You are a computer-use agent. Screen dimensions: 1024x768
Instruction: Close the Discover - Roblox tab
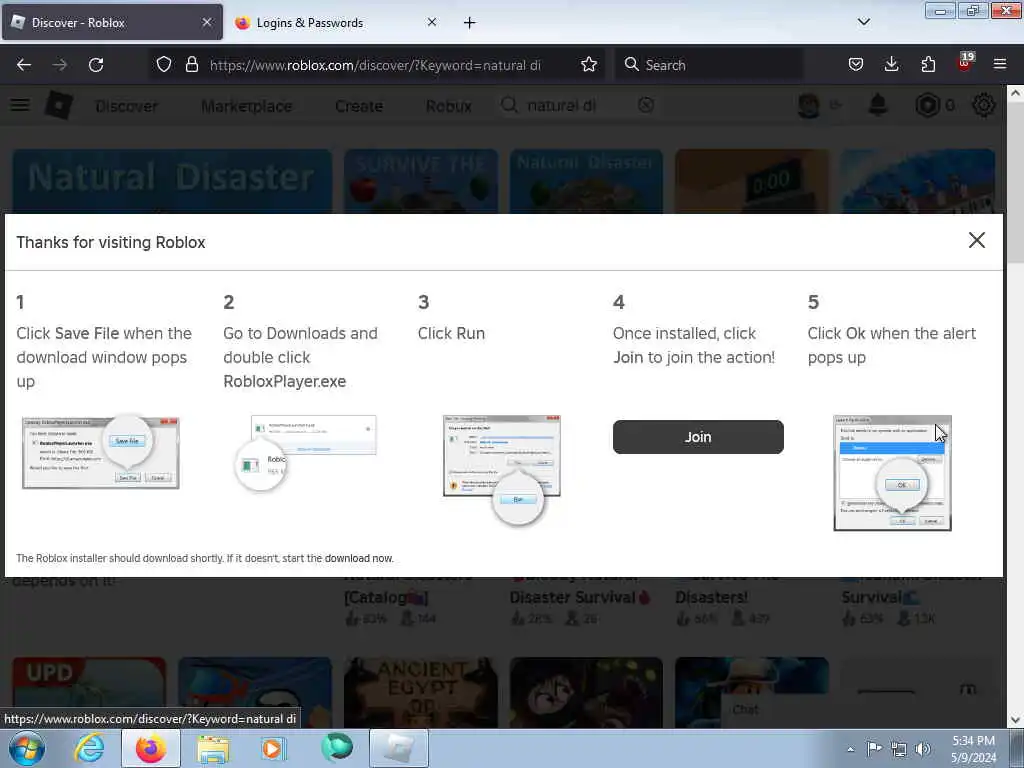206,23
